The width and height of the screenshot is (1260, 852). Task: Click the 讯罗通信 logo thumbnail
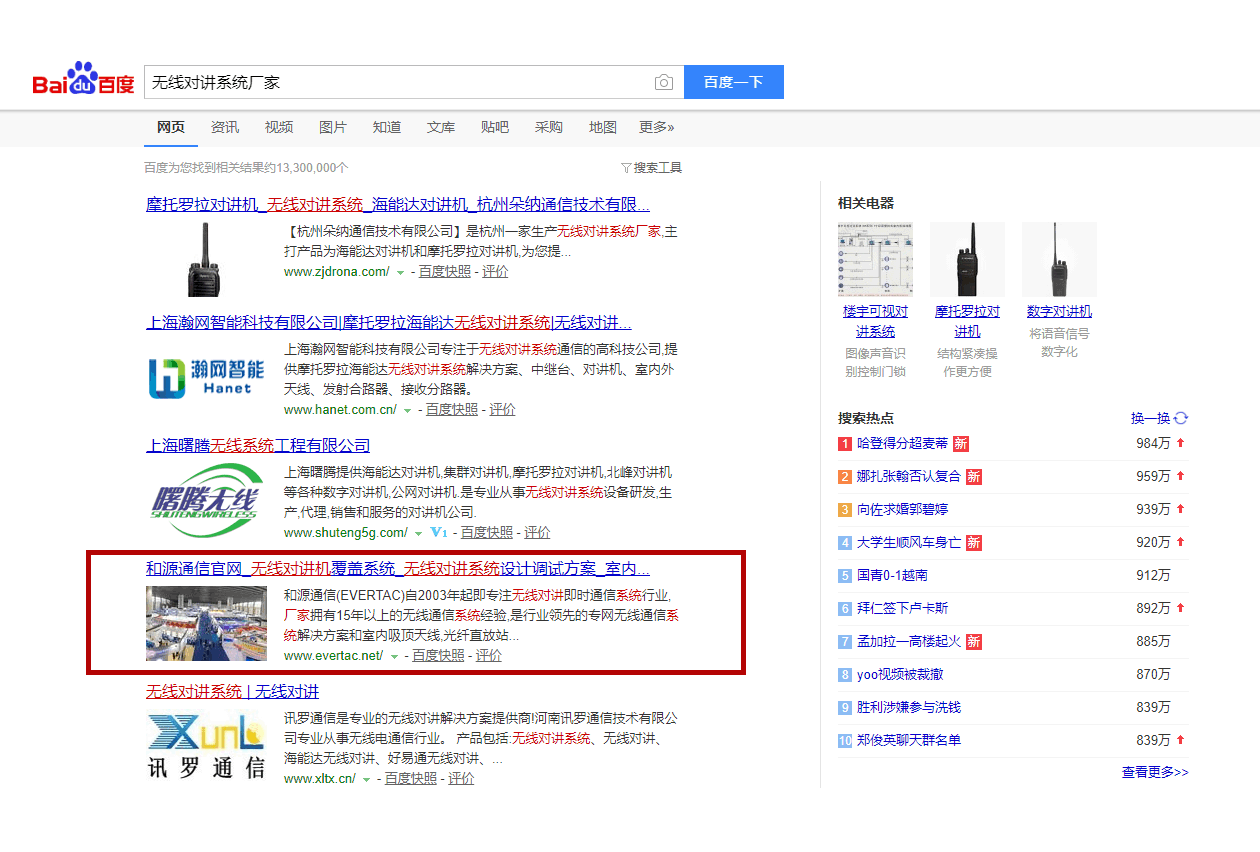click(206, 747)
